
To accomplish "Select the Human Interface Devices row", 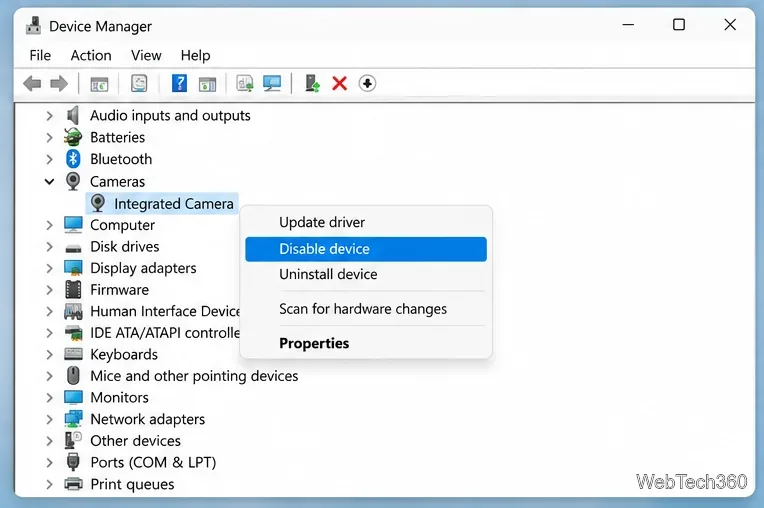I will click(165, 311).
